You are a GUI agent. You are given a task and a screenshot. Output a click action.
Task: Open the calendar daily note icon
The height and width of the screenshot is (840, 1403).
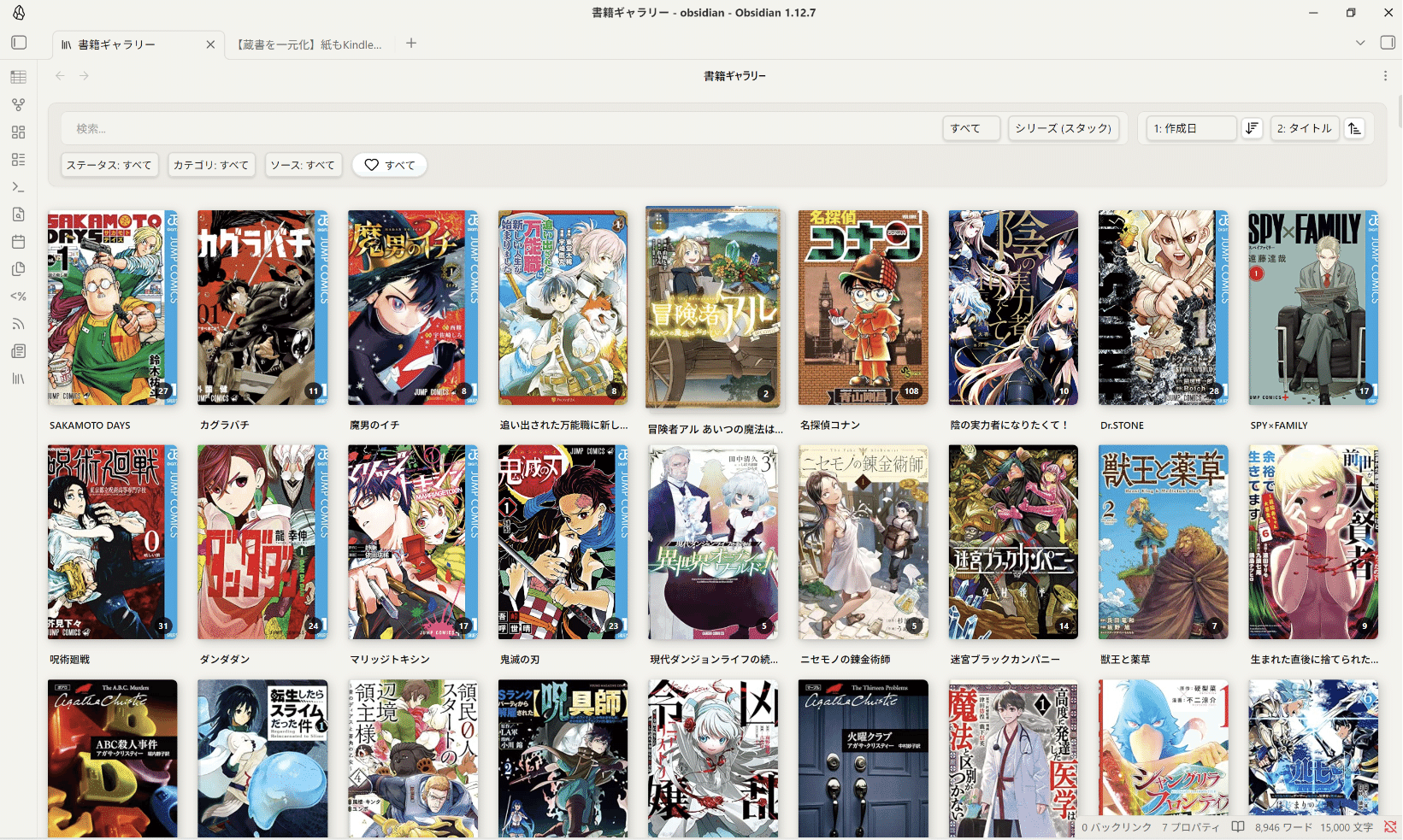(x=18, y=242)
